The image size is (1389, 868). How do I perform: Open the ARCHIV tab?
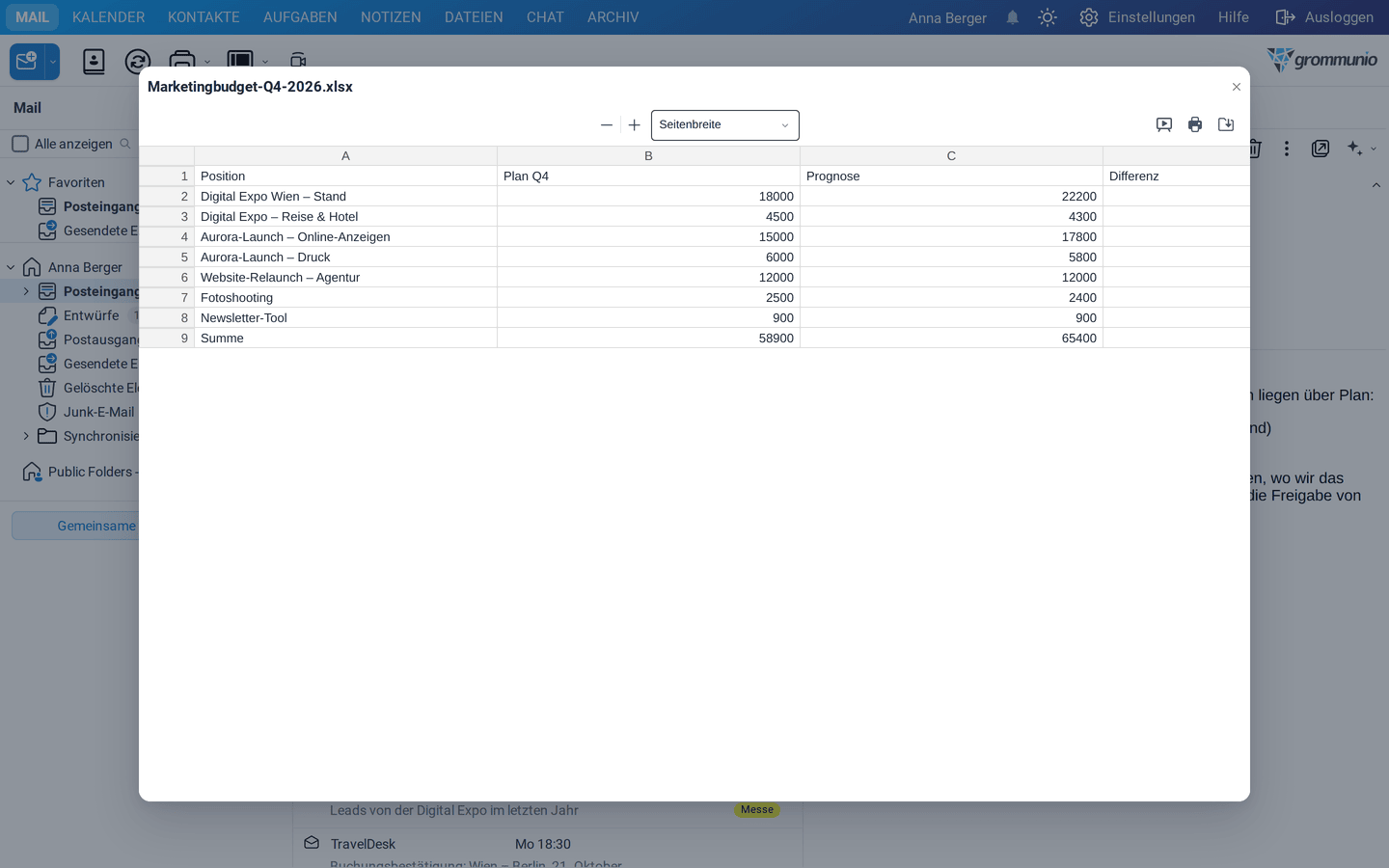pyautogui.click(x=613, y=17)
